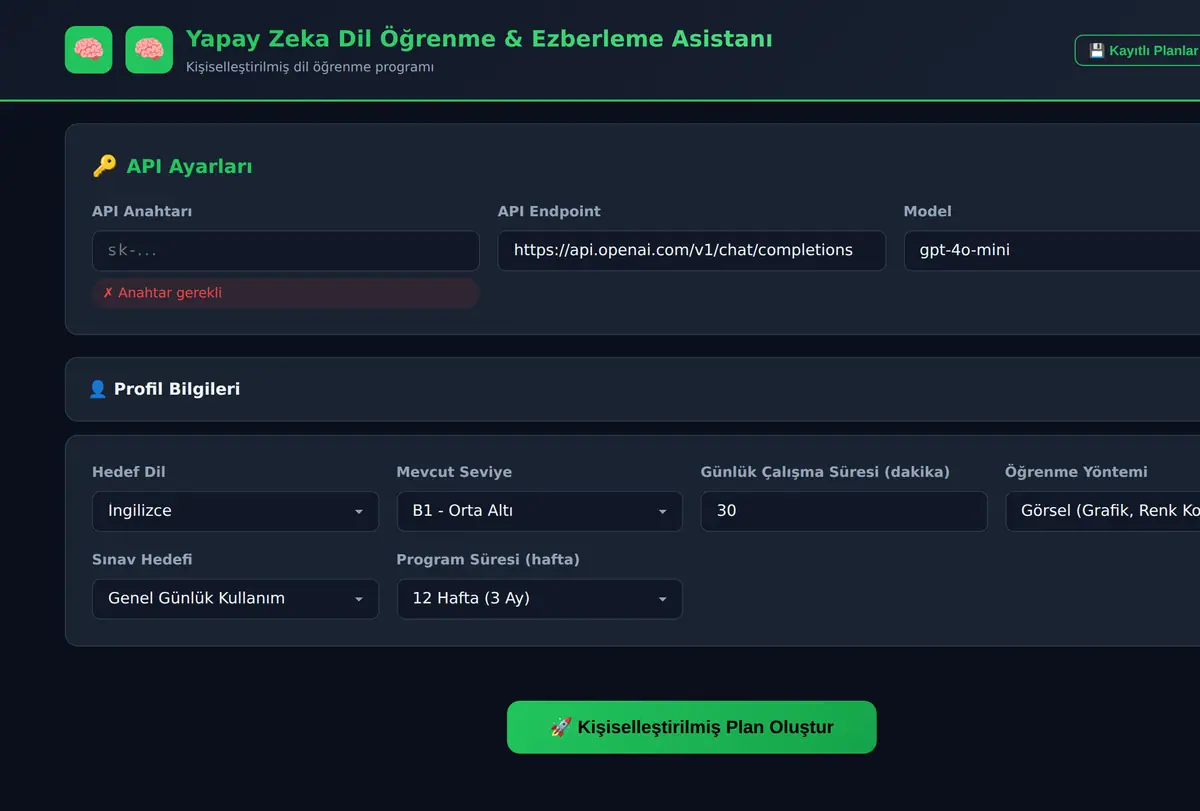Click the Günlük Çalışma Süresi minutes field

(844, 511)
